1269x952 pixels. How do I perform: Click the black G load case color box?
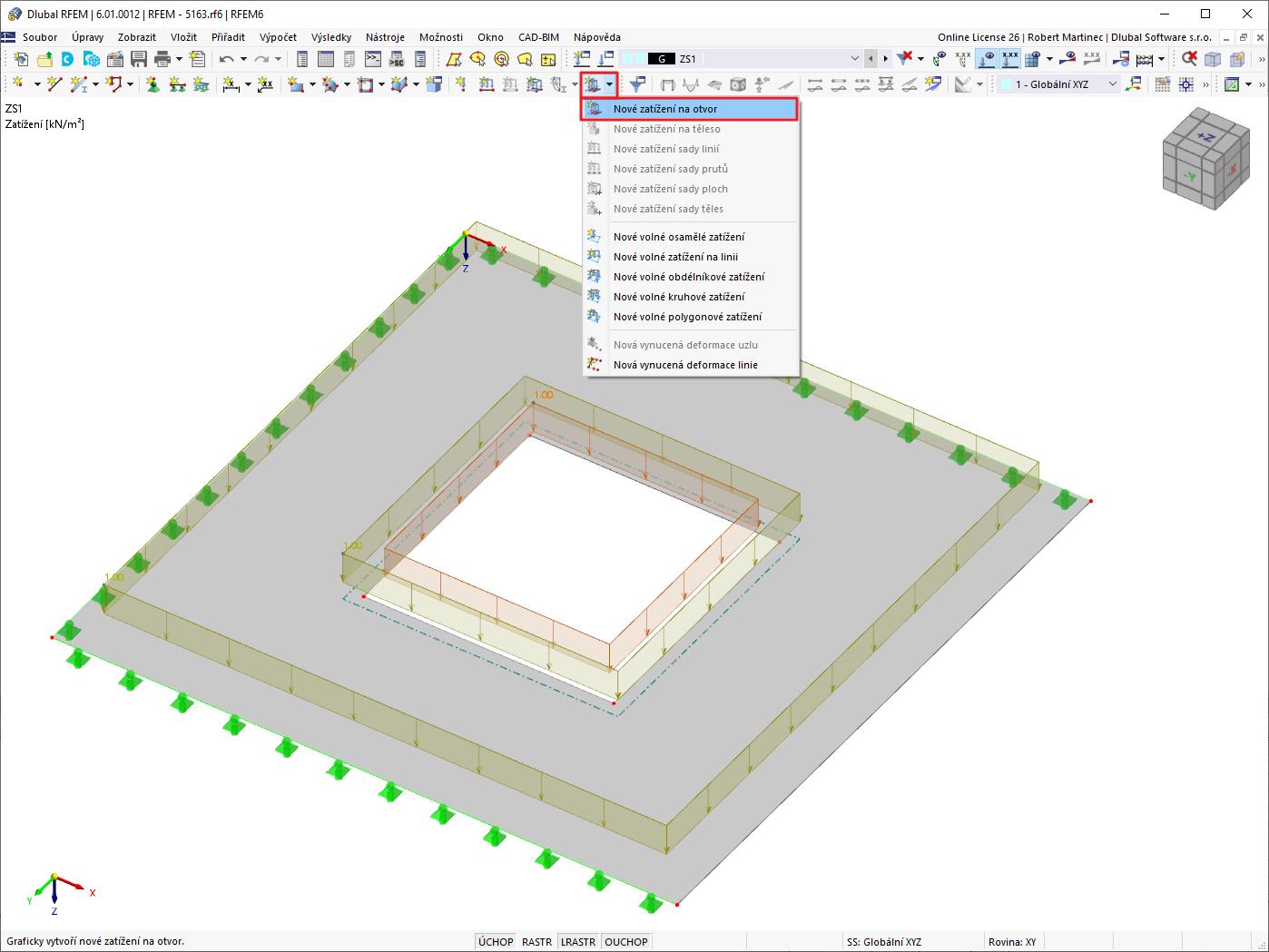pos(662,59)
